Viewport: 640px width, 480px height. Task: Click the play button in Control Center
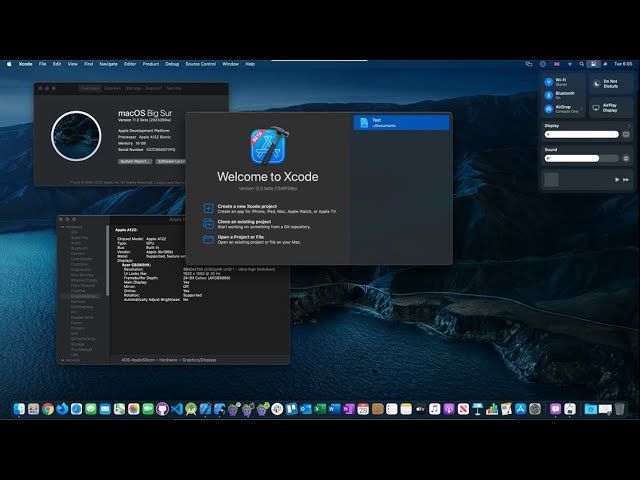coord(617,180)
